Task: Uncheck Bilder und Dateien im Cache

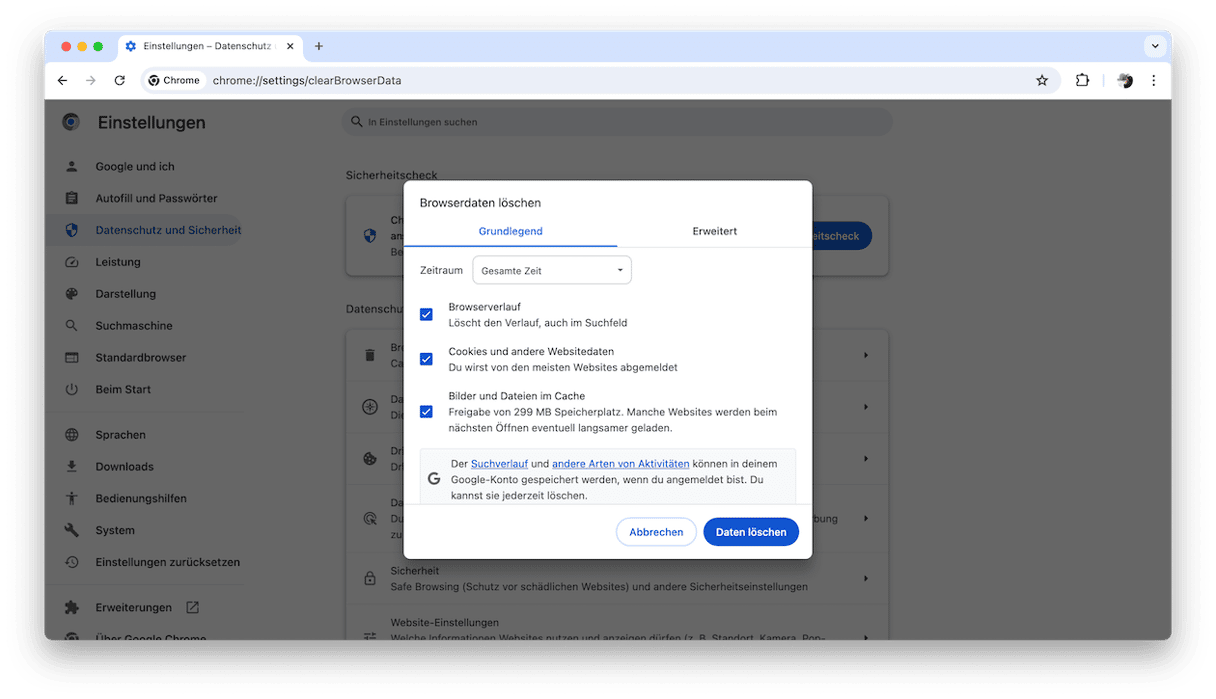Action: click(426, 411)
